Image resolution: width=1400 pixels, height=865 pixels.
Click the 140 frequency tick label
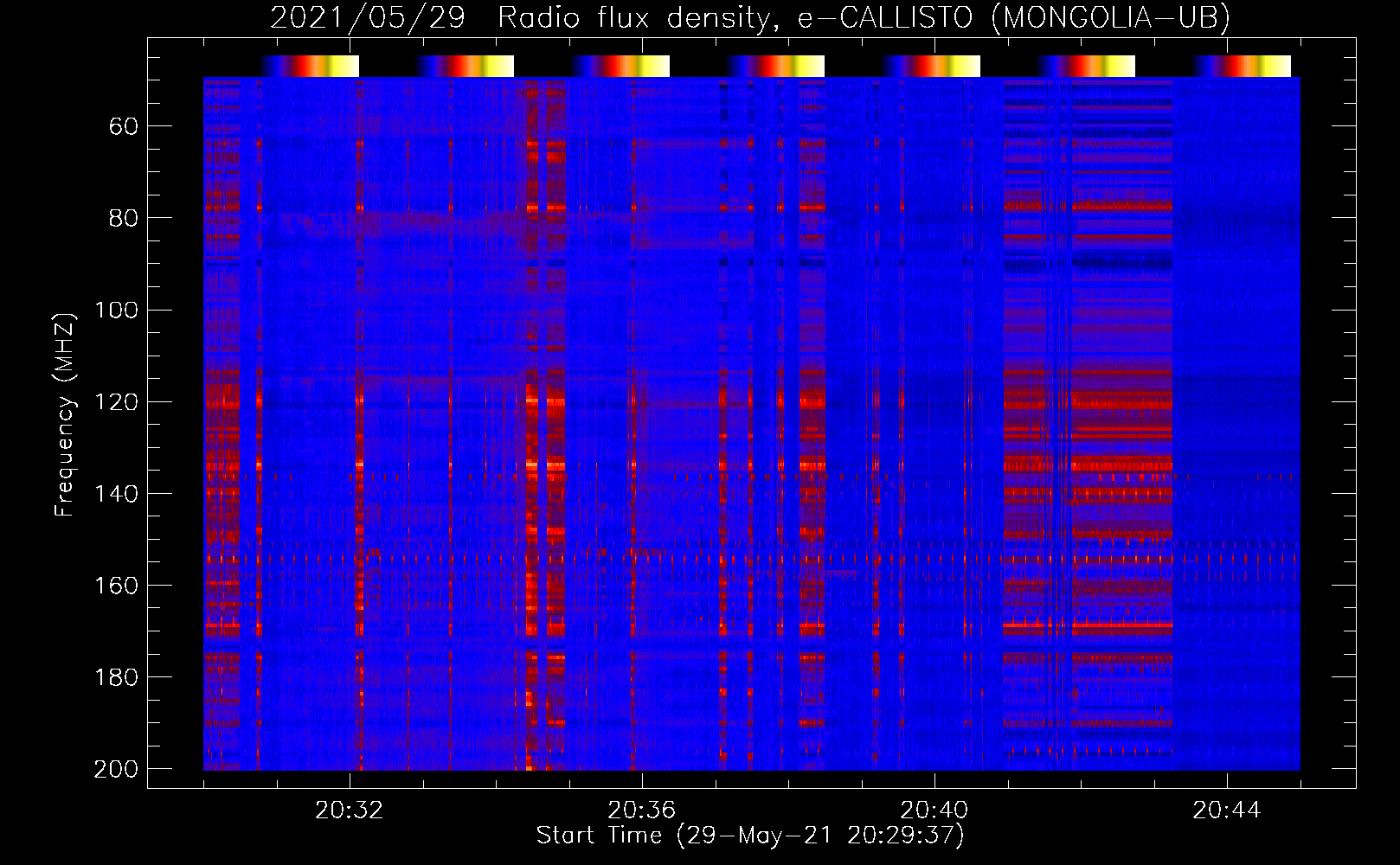(116, 493)
